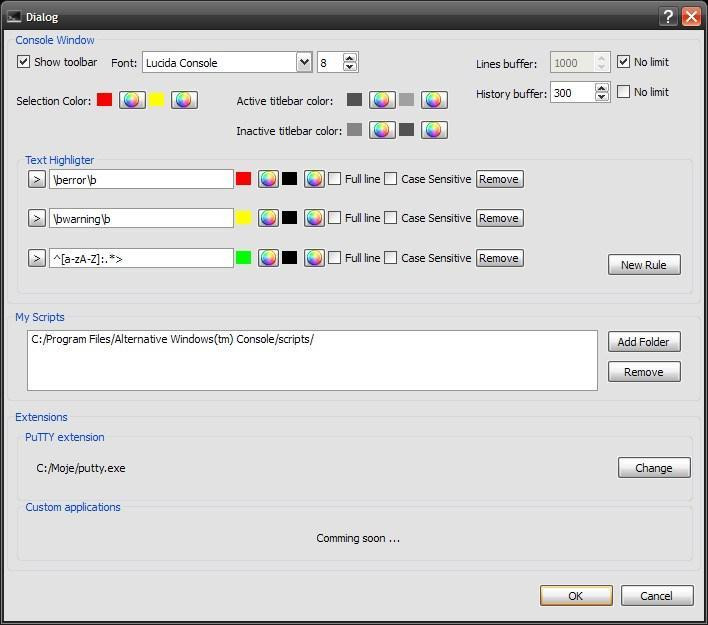The image size is (708, 625).
Task: Increase History buffer value with up arrow
Action: 601,88
